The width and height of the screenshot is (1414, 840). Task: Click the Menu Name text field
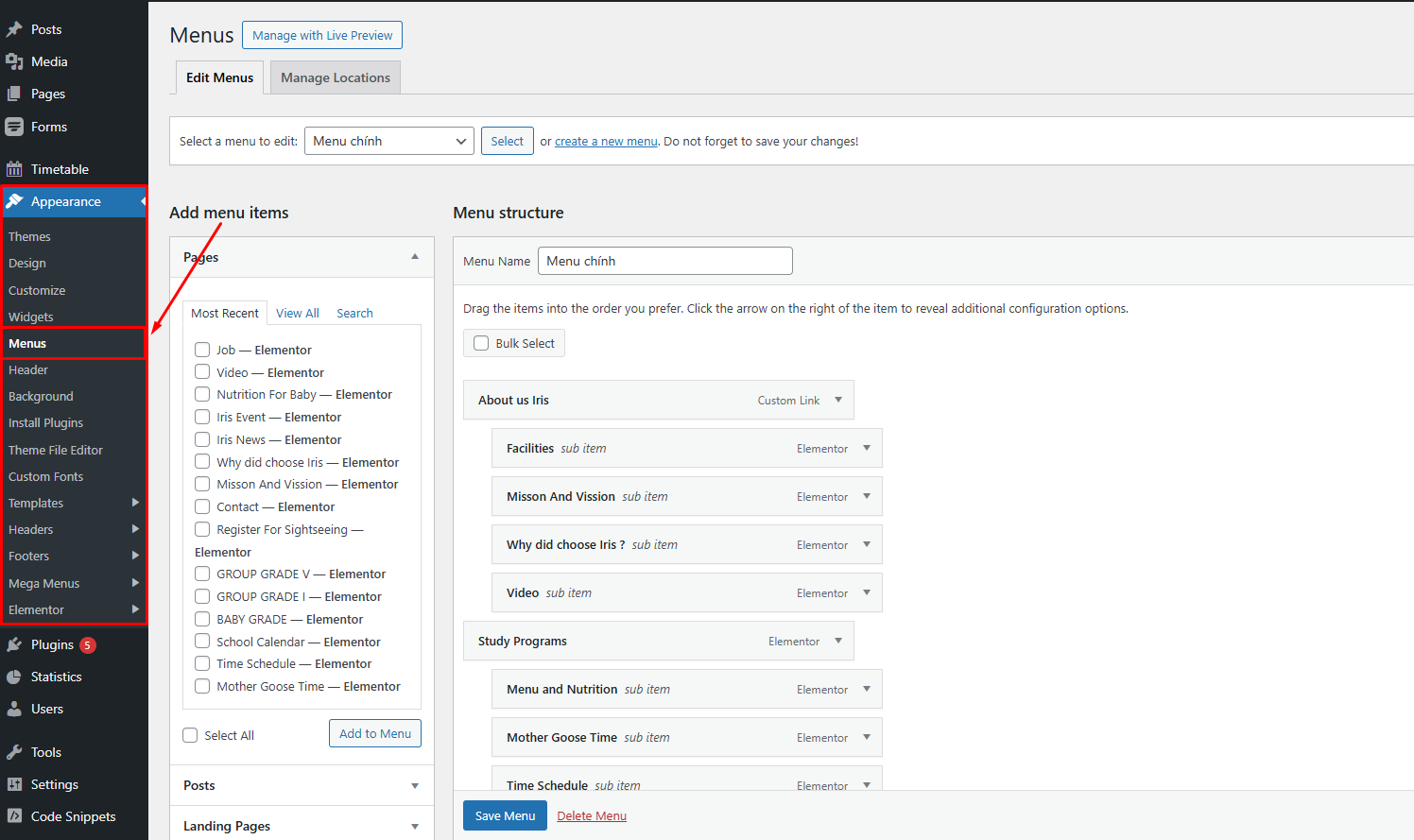click(664, 261)
